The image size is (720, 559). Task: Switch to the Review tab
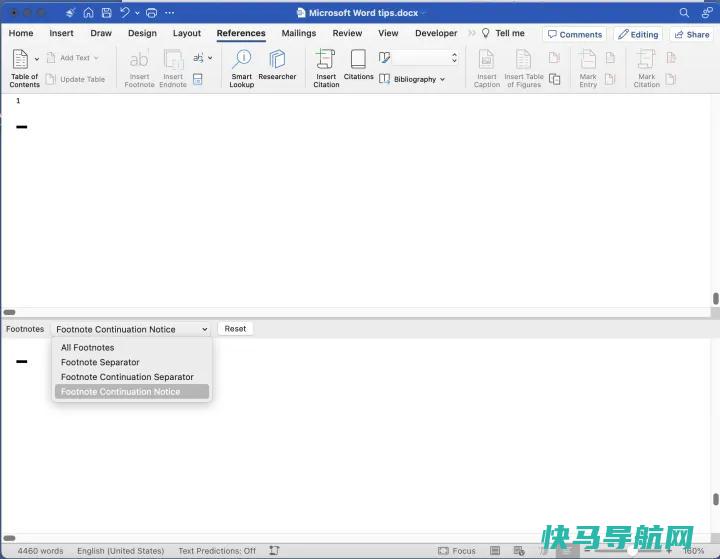[347, 33]
